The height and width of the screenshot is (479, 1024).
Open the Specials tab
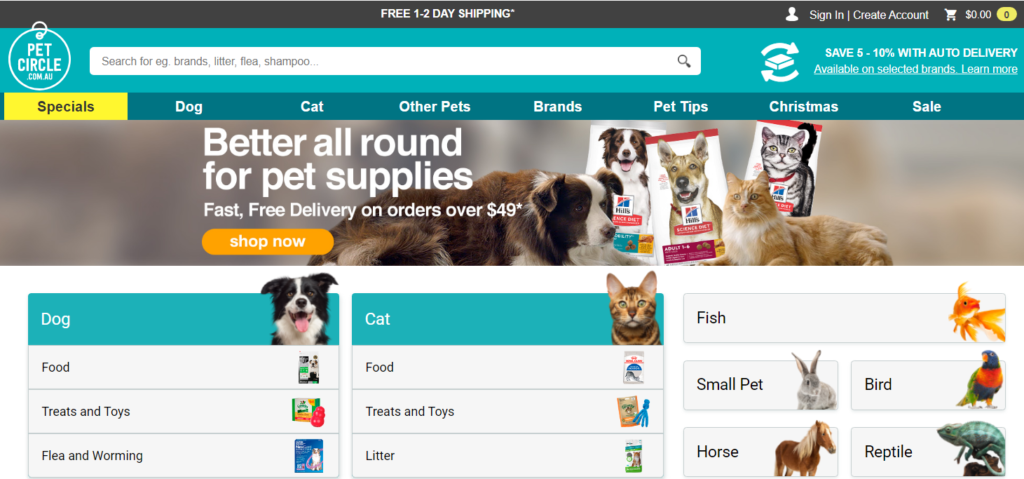[66, 107]
